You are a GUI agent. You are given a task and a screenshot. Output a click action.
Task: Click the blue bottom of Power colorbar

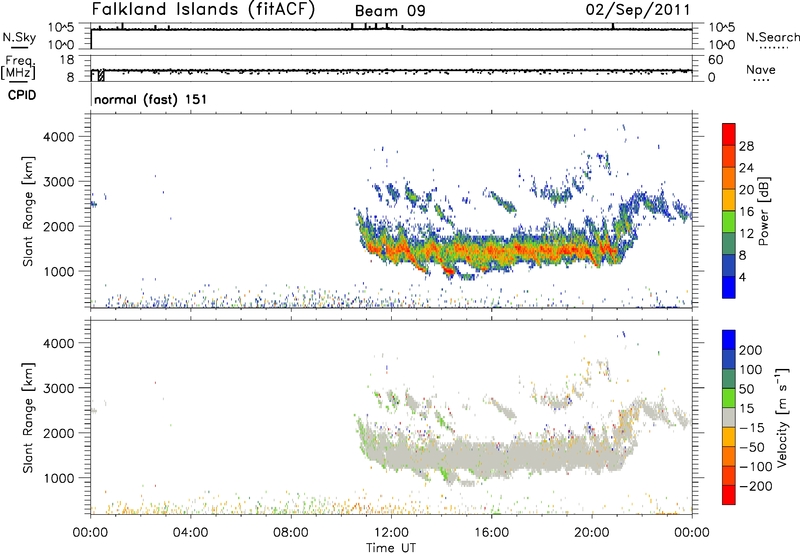[x=729, y=287]
